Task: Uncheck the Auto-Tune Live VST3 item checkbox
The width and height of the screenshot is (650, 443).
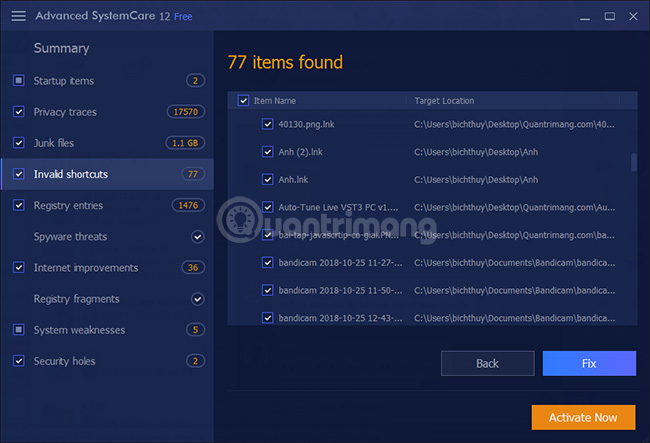Action: tap(268, 207)
